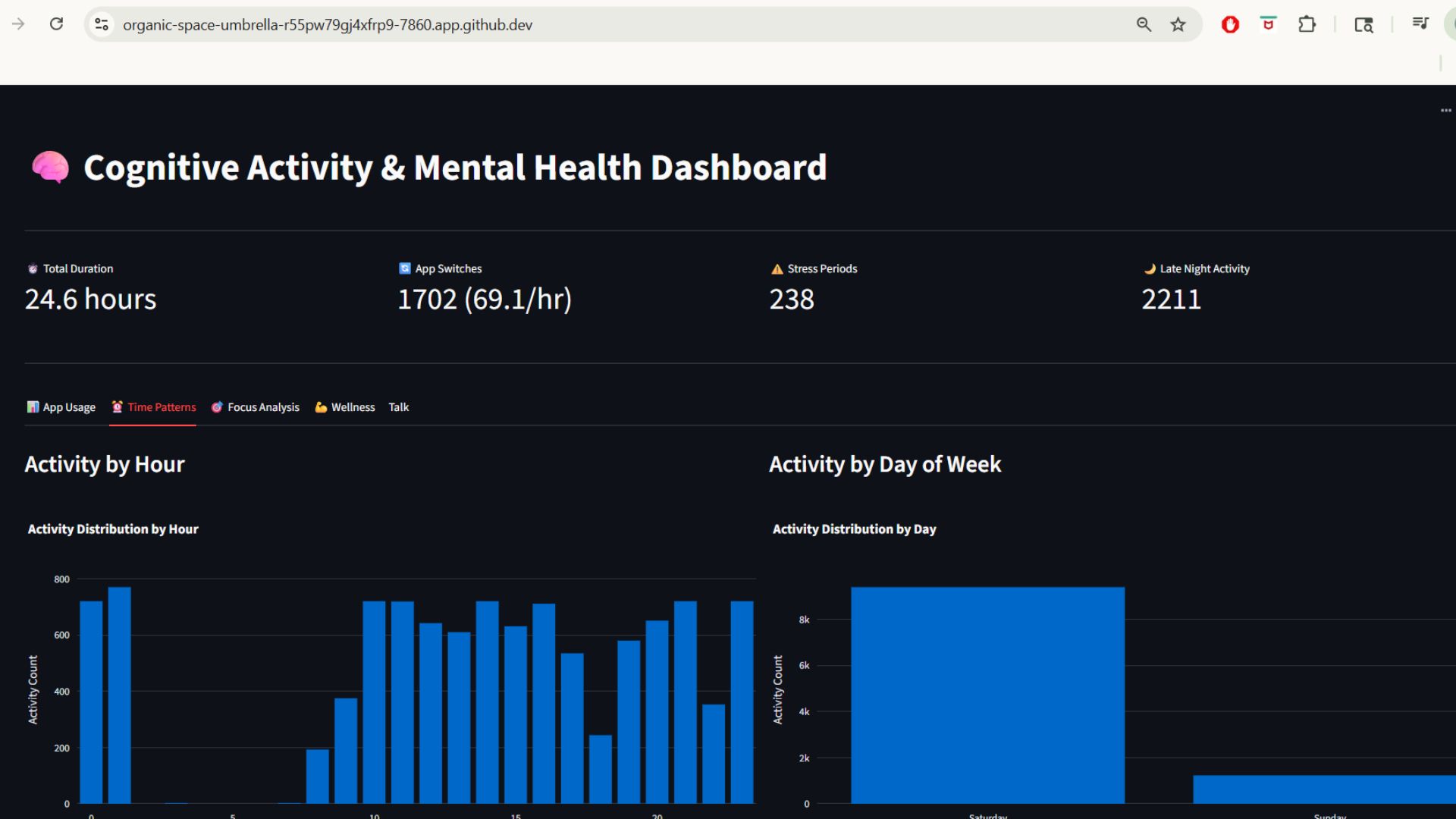Open the Streamlit three-dot main menu
Viewport: 1456px width, 819px height.
(1445, 111)
